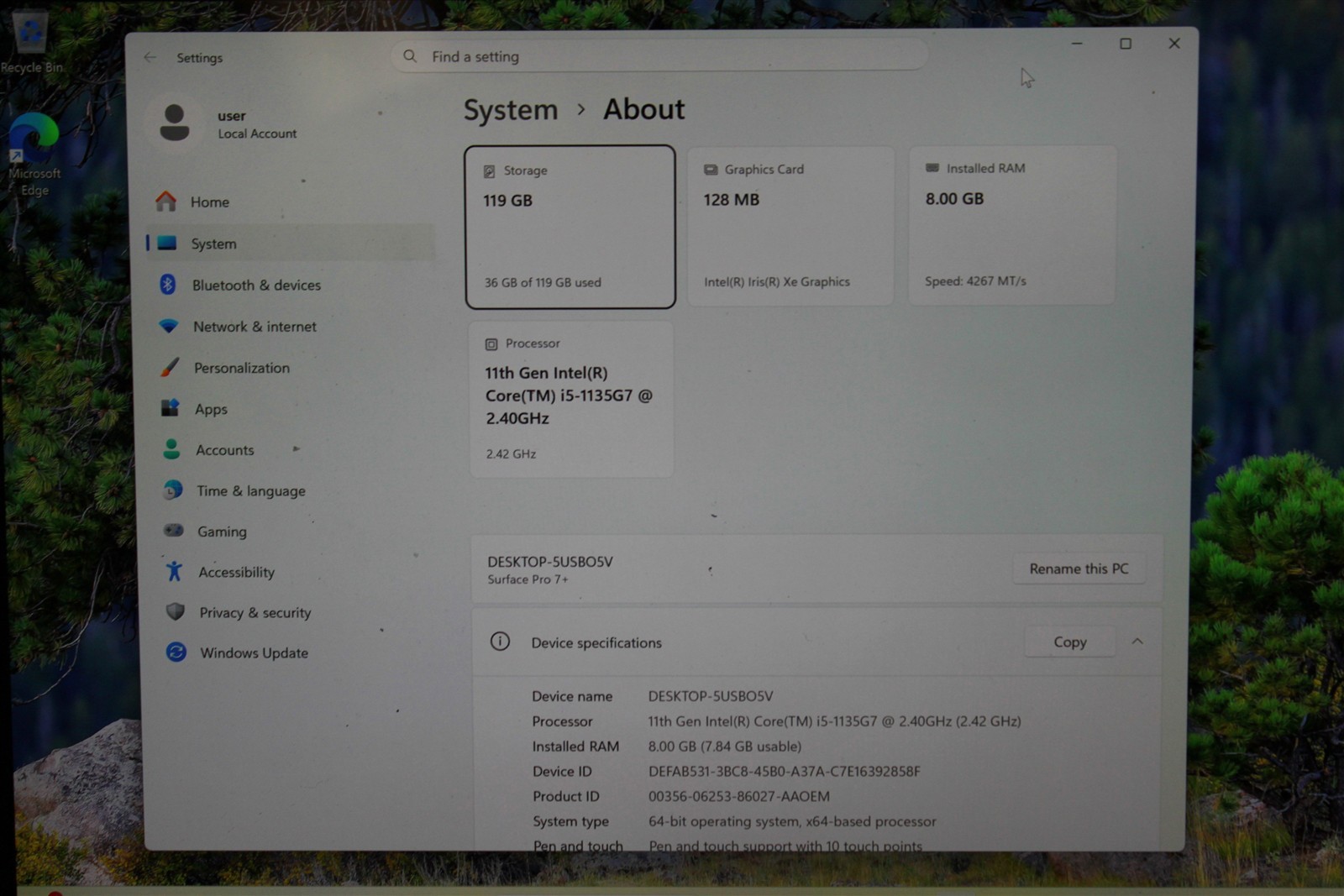Click the 8.00 GB (7.84 GB usable) value

(x=725, y=746)
